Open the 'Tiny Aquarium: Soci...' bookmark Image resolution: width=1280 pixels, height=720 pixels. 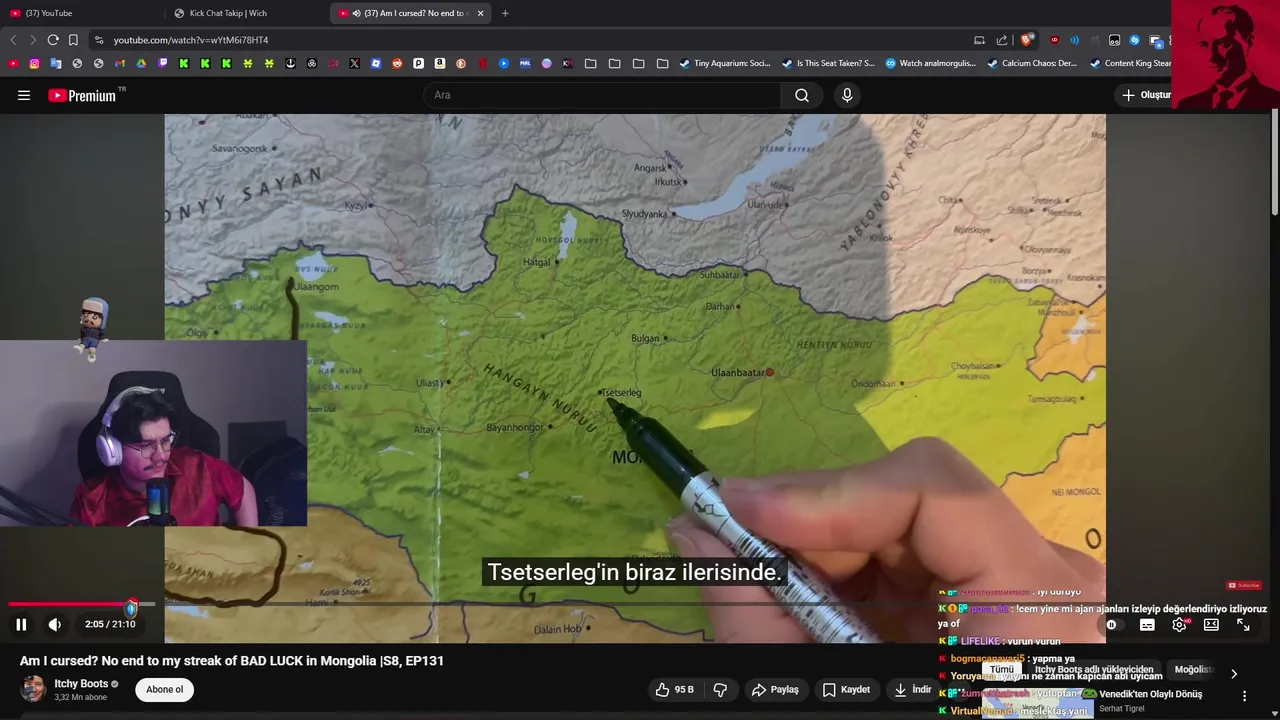(x=725, y=63)
